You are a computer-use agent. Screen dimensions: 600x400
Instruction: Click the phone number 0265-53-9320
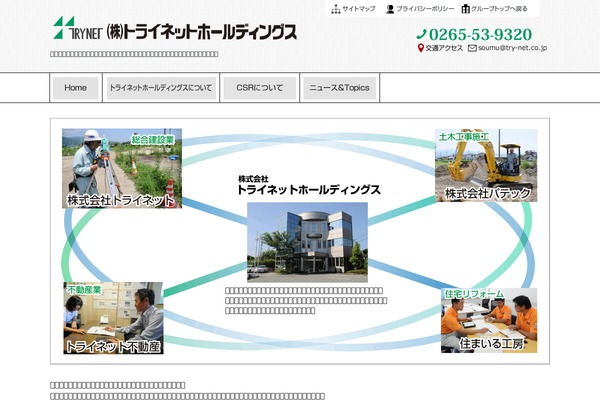[480, 34]
